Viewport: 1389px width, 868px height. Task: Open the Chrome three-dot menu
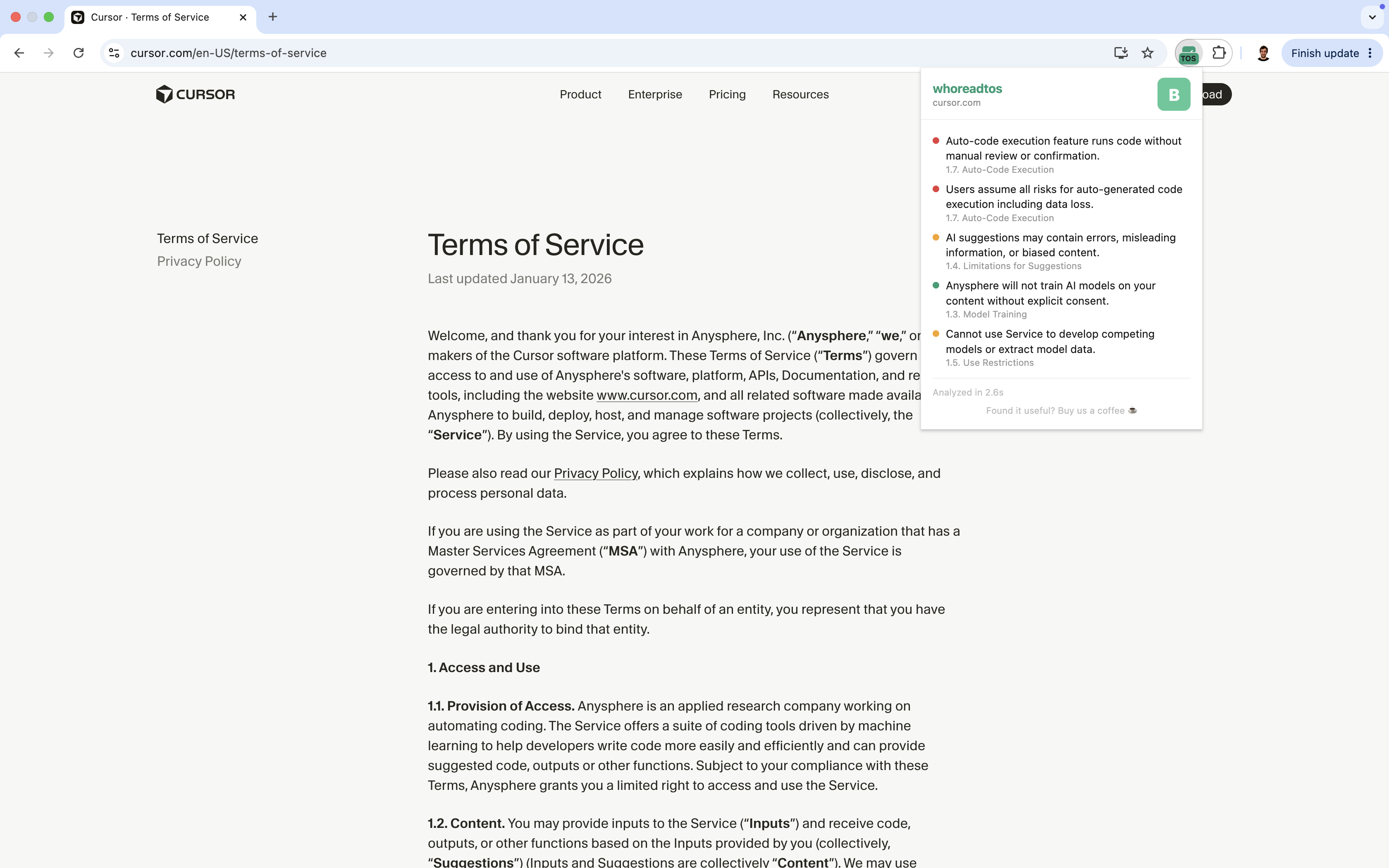pos(1370,53)
